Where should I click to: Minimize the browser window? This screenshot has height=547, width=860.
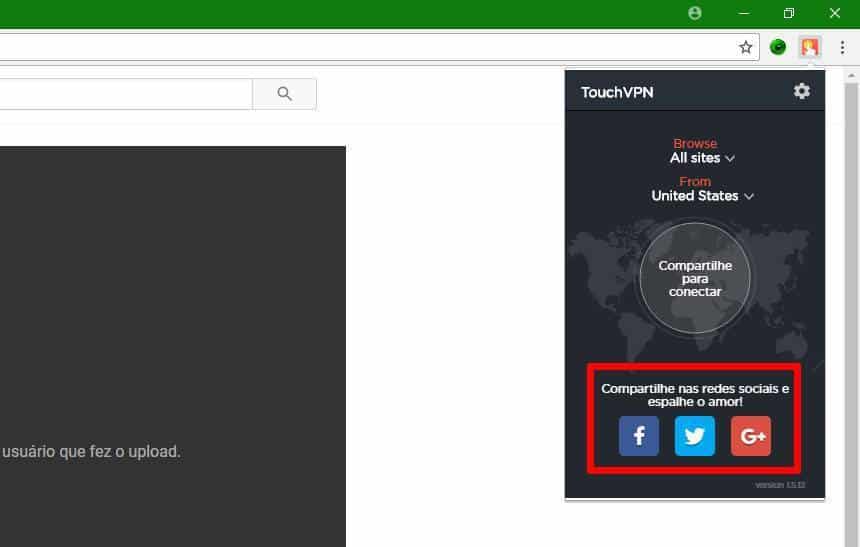[744, 13]
